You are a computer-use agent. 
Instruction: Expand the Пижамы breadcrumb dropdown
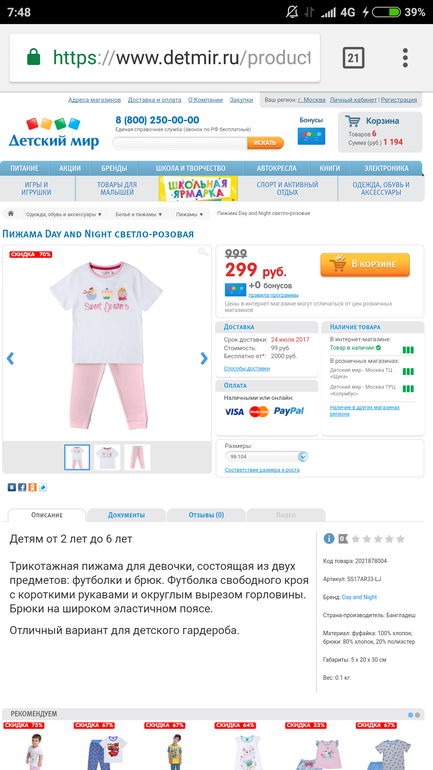click(x=189, y=214)
